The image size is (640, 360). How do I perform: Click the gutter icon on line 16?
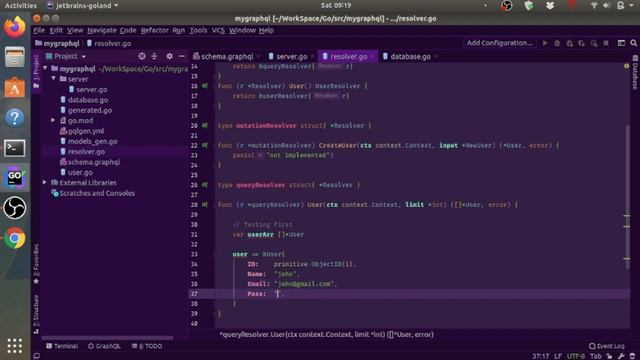click(x=204, y=86)
